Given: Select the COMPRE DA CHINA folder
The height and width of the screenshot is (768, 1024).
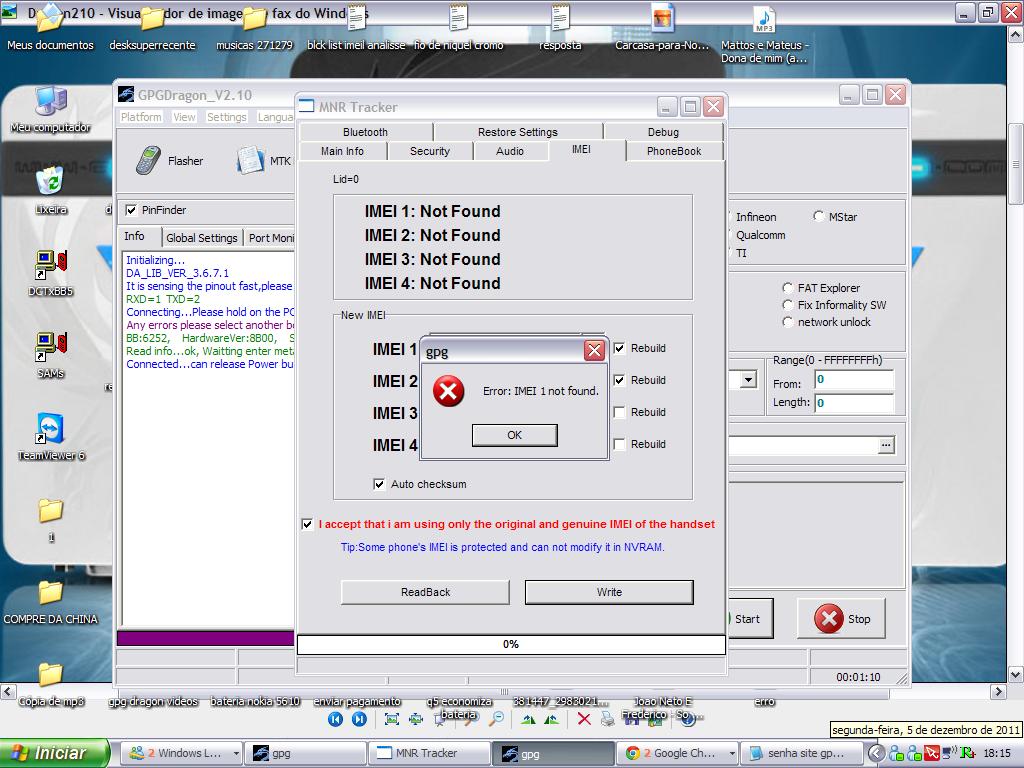Looking at the screenshot, I should [50, 593].
